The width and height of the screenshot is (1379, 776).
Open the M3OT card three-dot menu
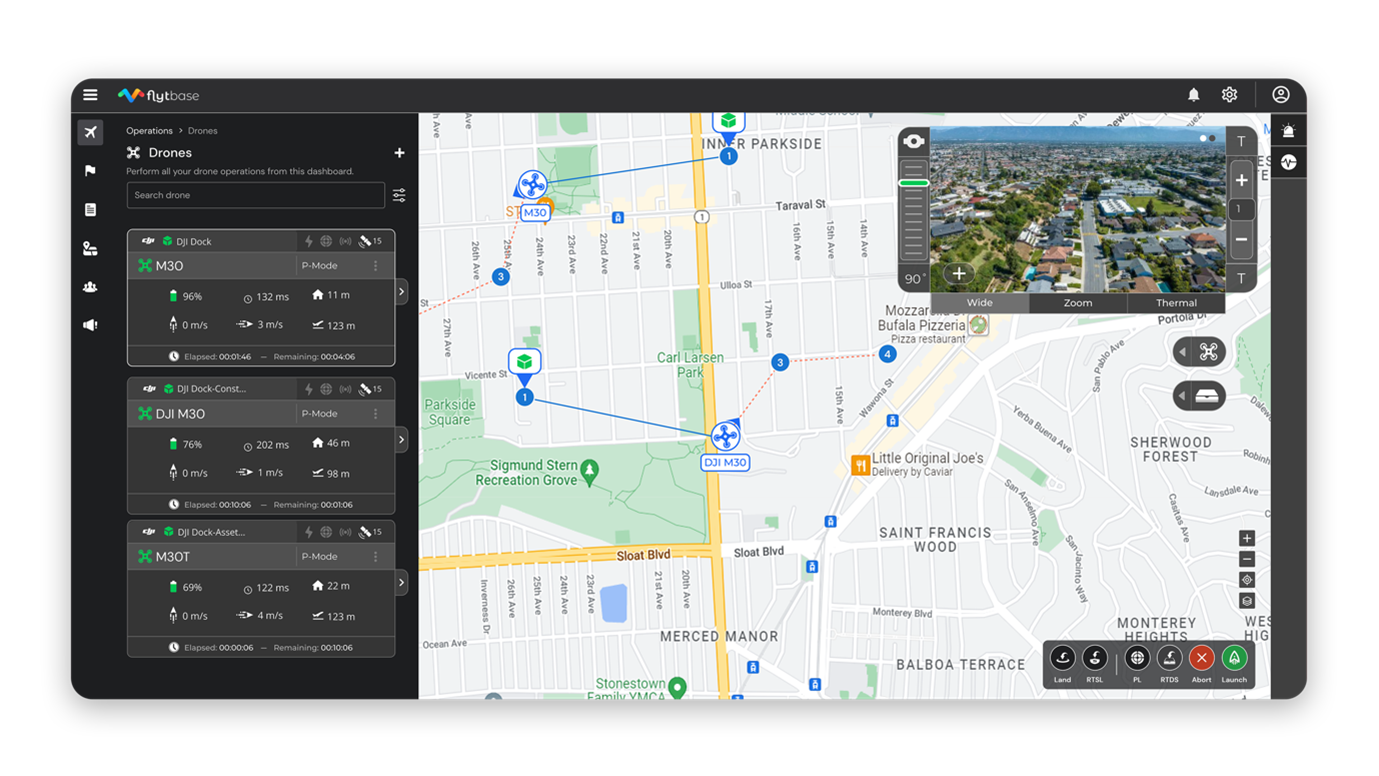pyautogui.click(x=376, y=557)
